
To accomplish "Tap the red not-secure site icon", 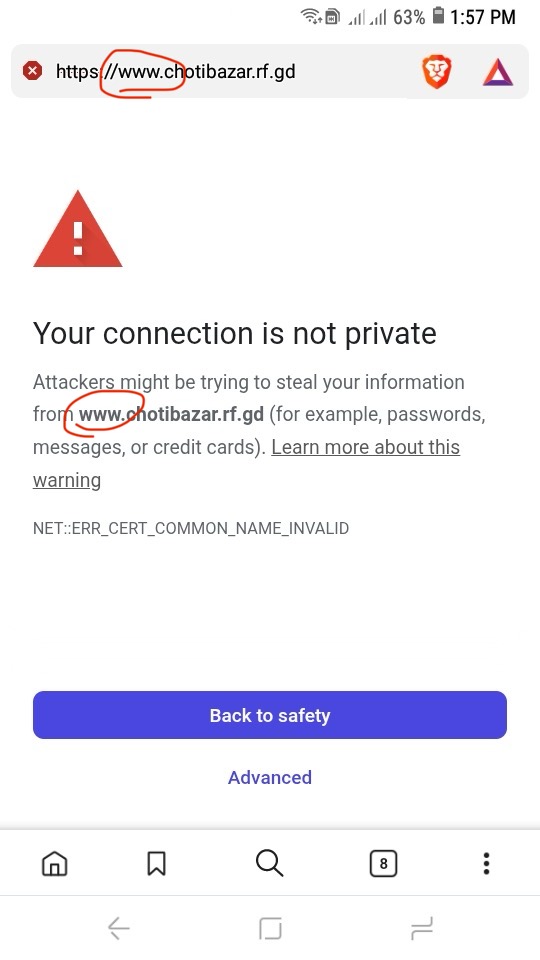I will tap(32, 71).
